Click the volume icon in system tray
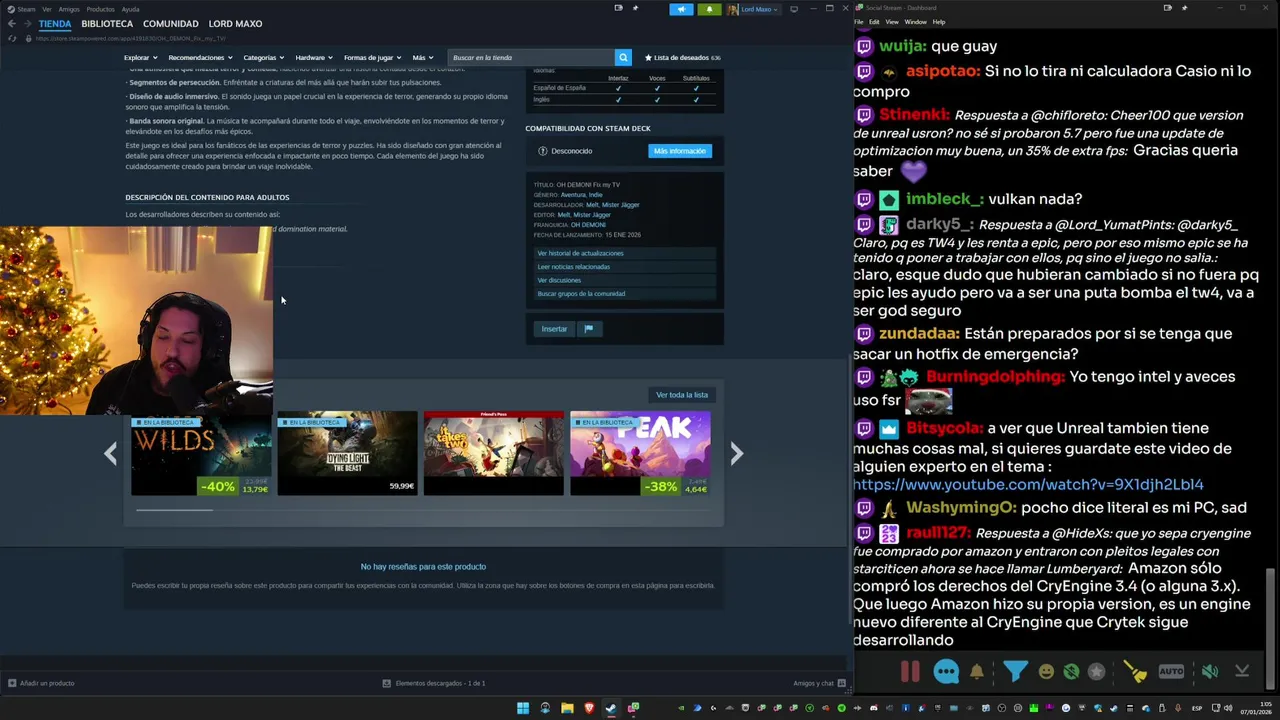This screenshot has width=1280, height=720. (x=1228, y=708)
